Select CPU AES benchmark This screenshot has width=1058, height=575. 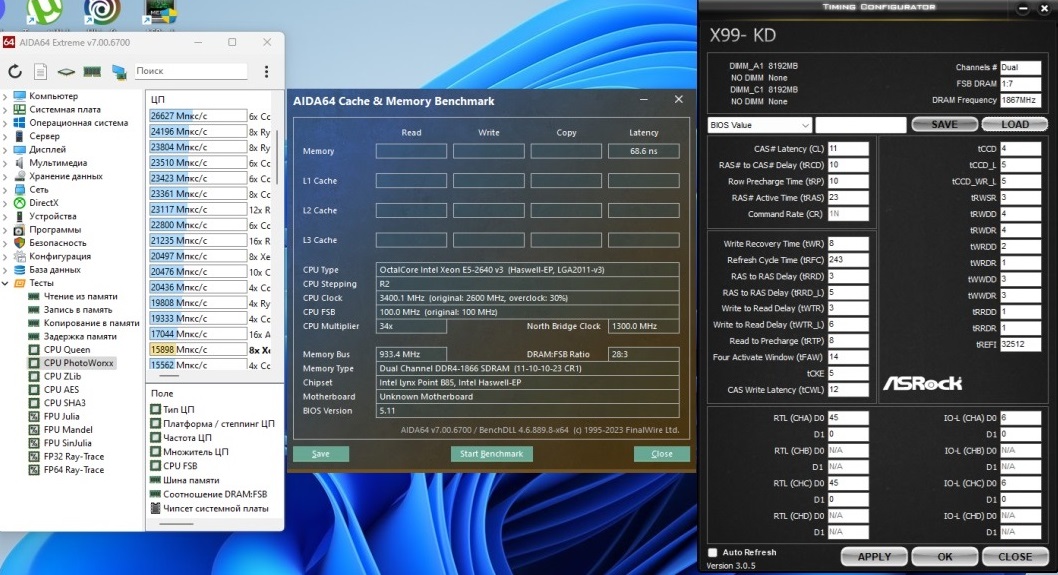61,389
